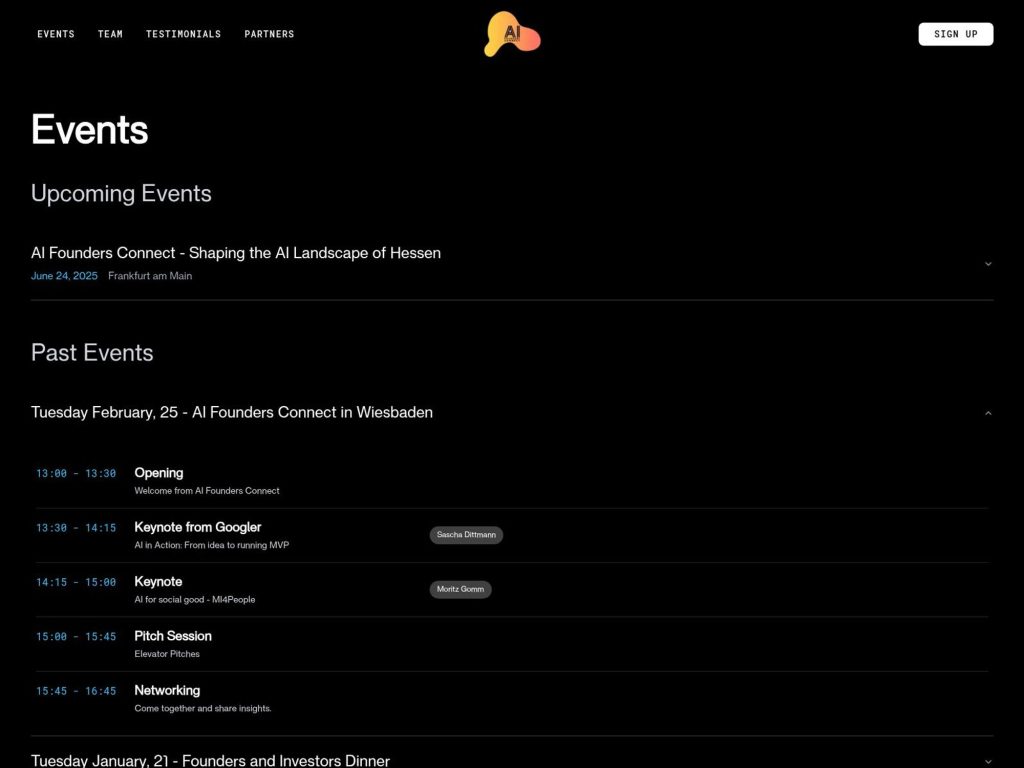
Task: Click the AI for social good keynote
Action: (159, 581)
